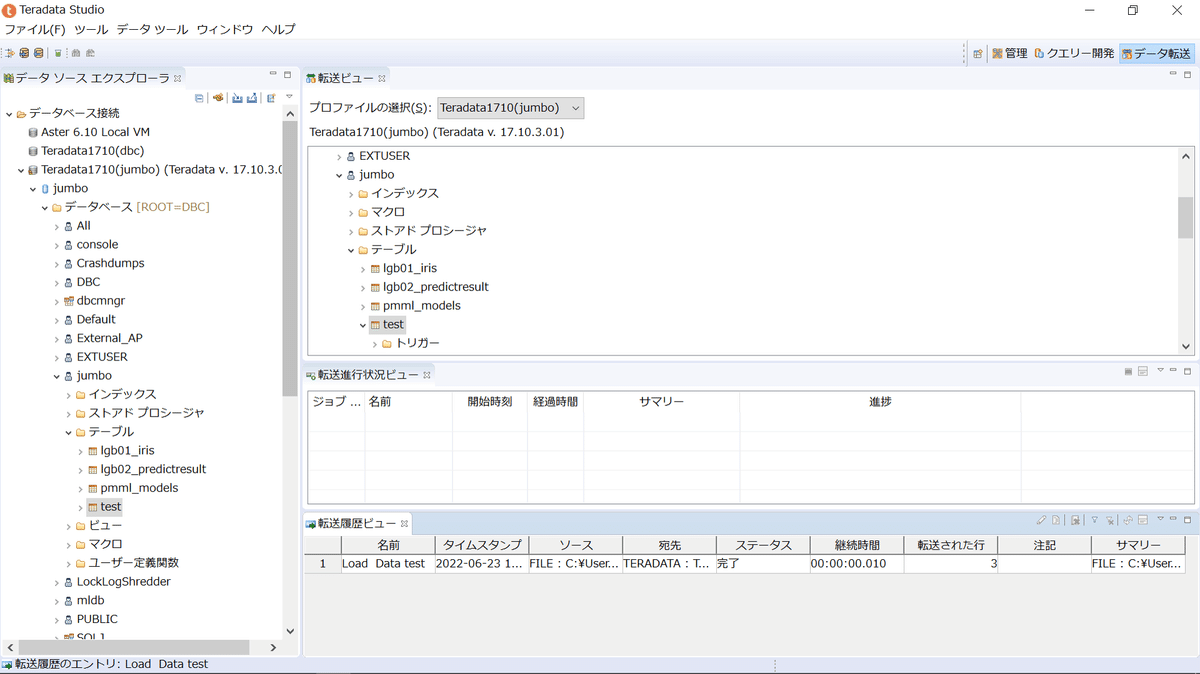The image size is (1200, 674).
Task: Click the new connection profile icon
Action: pyautogui.click(x=217, y=97)
